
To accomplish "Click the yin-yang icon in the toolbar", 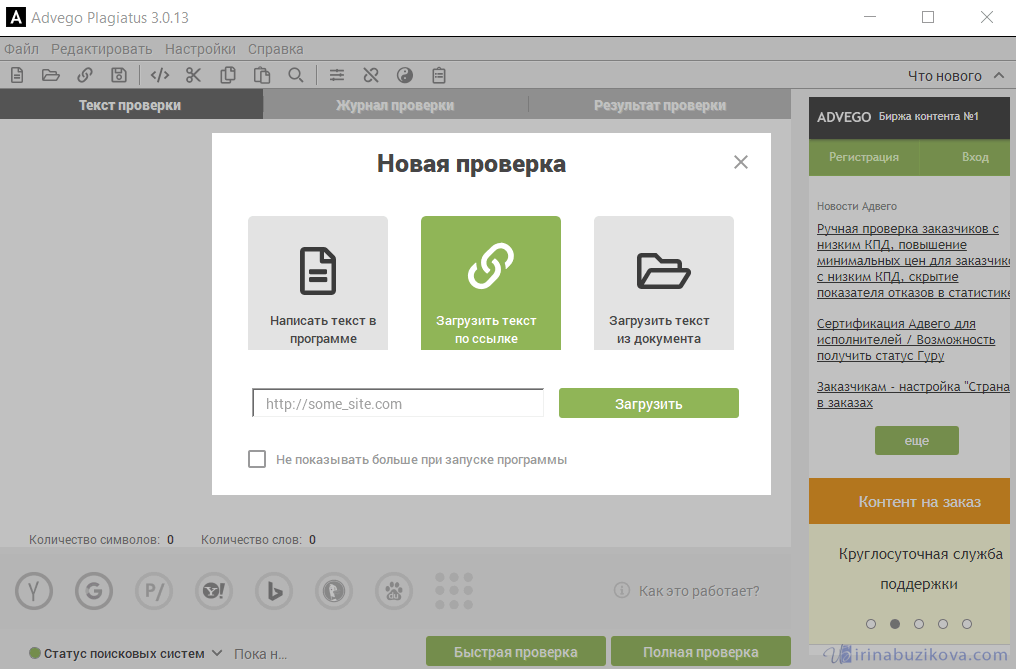I will tap(405, 75).
